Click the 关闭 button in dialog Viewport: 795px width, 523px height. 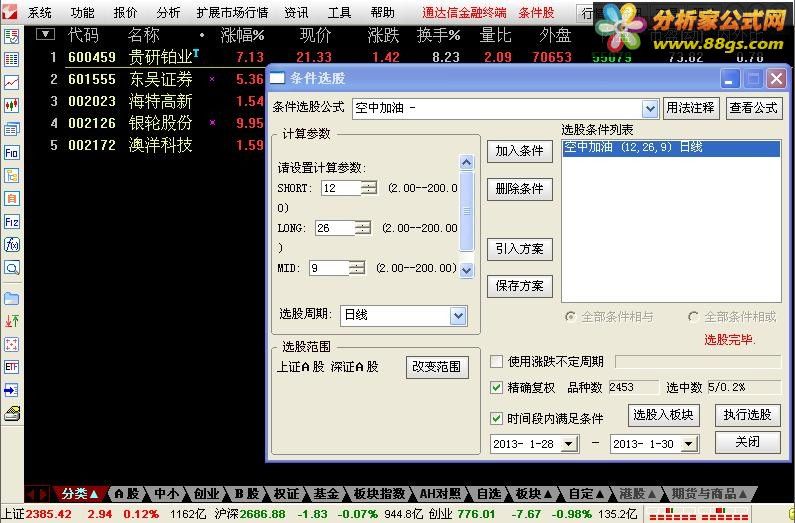coord(748,442)
